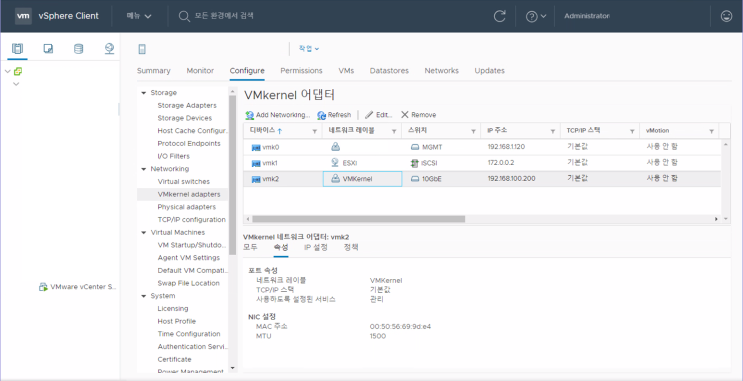The width and height of the screenshot is (743, 381).
Task: Open the help menu icon
Action: tap(532, 16)
